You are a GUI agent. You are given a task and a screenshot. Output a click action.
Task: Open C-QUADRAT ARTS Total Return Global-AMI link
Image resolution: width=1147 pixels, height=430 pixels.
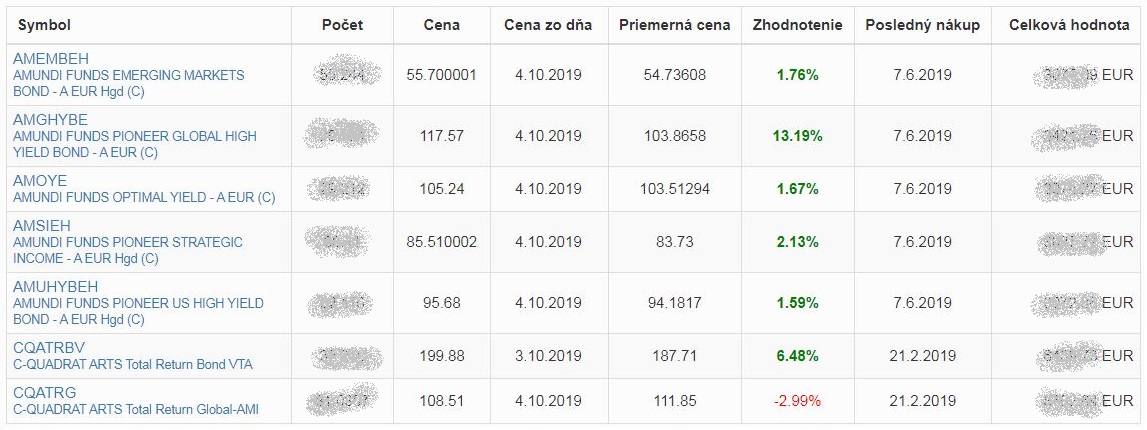point(136,410)
